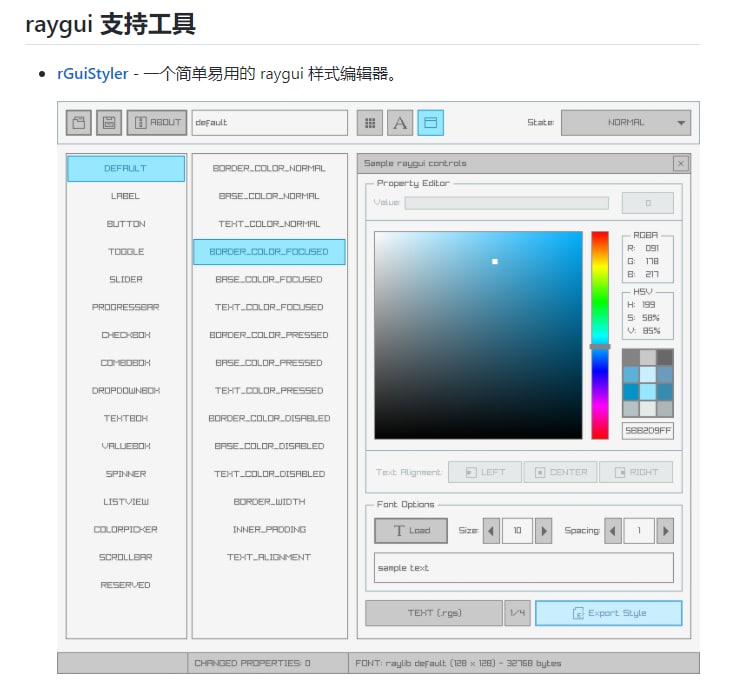This screenshot has height=698, width=729.
Task: Select SPINNER control
Action: pos(126,474)
